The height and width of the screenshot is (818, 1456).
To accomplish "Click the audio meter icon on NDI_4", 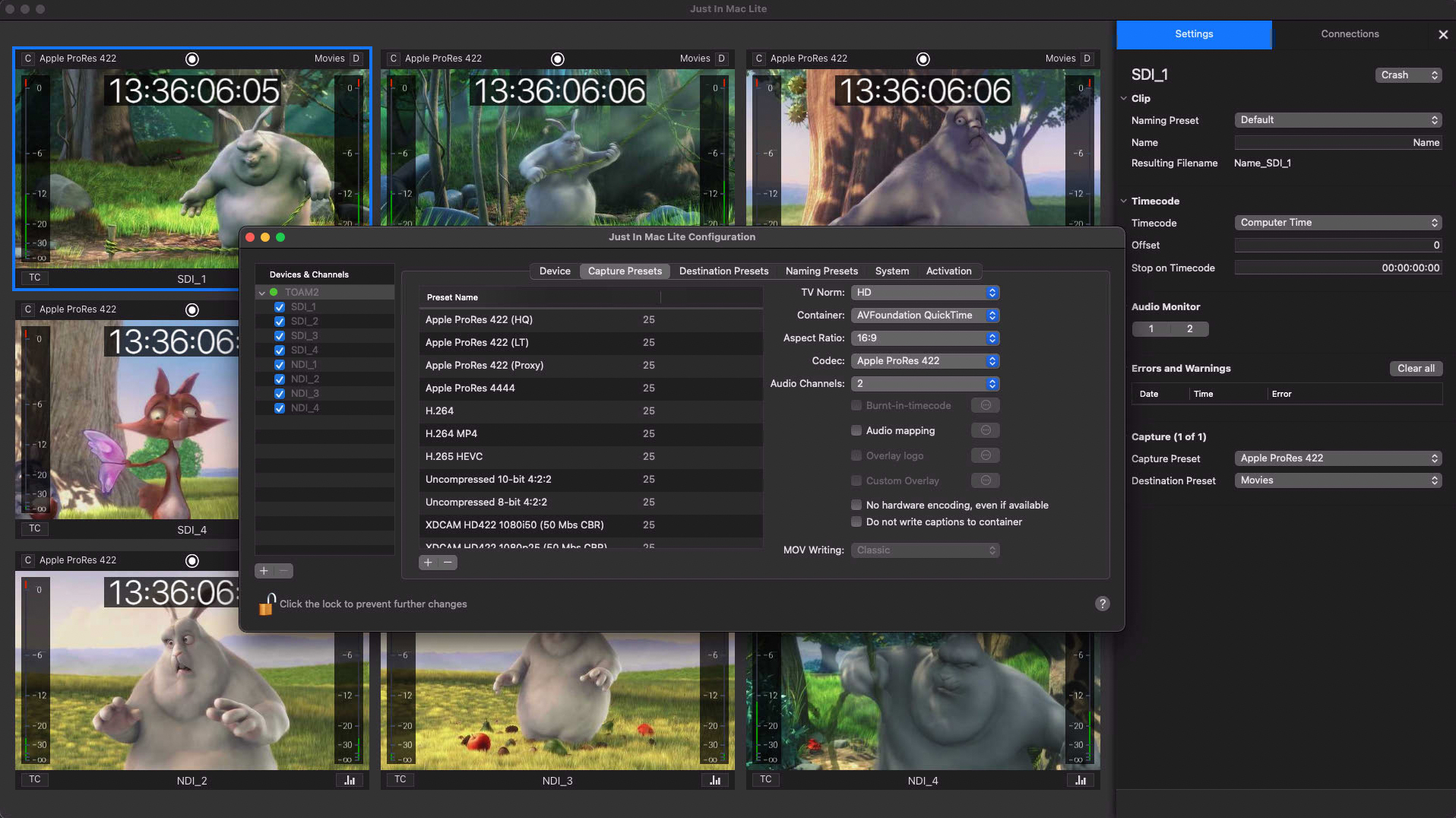I will point(1081,780).
